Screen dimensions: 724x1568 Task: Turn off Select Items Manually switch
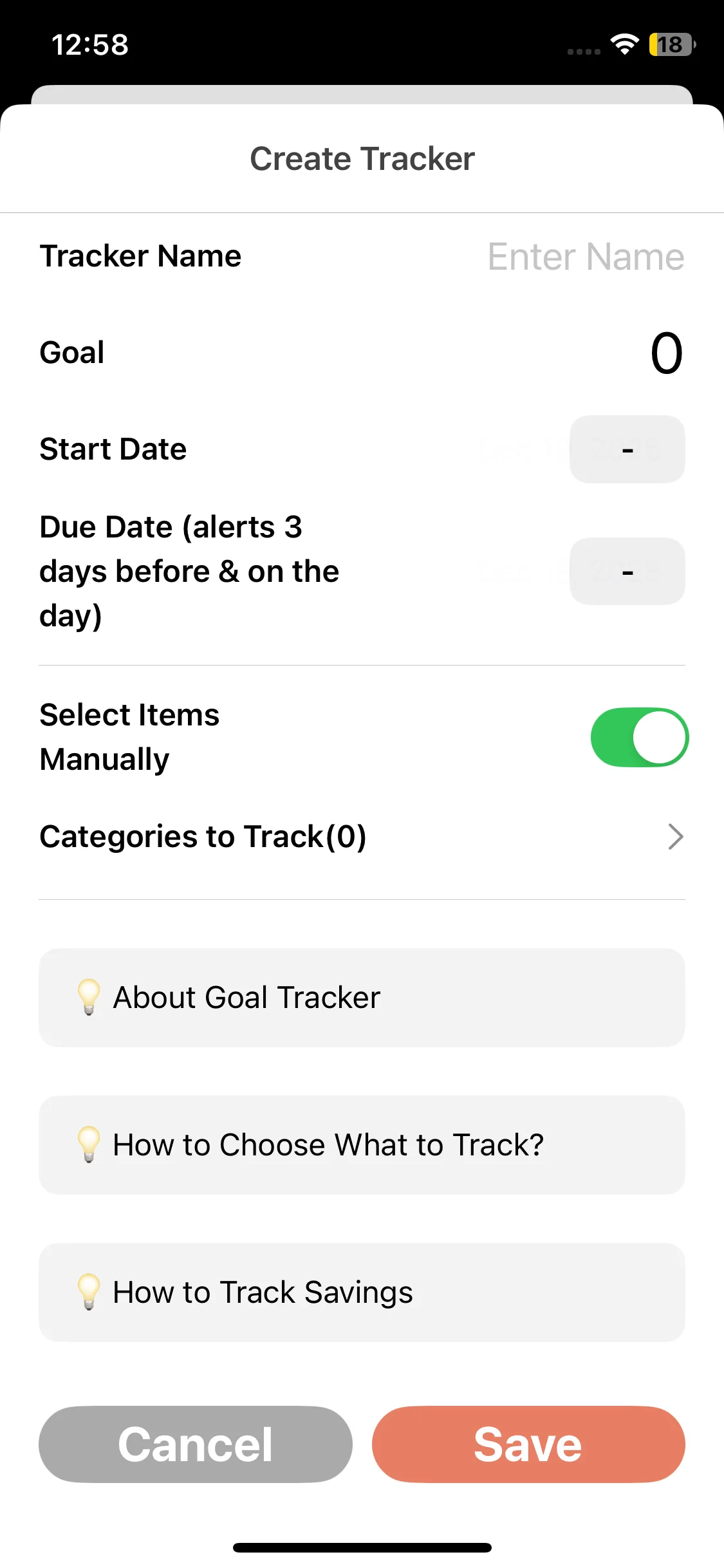tap(639, 738)
